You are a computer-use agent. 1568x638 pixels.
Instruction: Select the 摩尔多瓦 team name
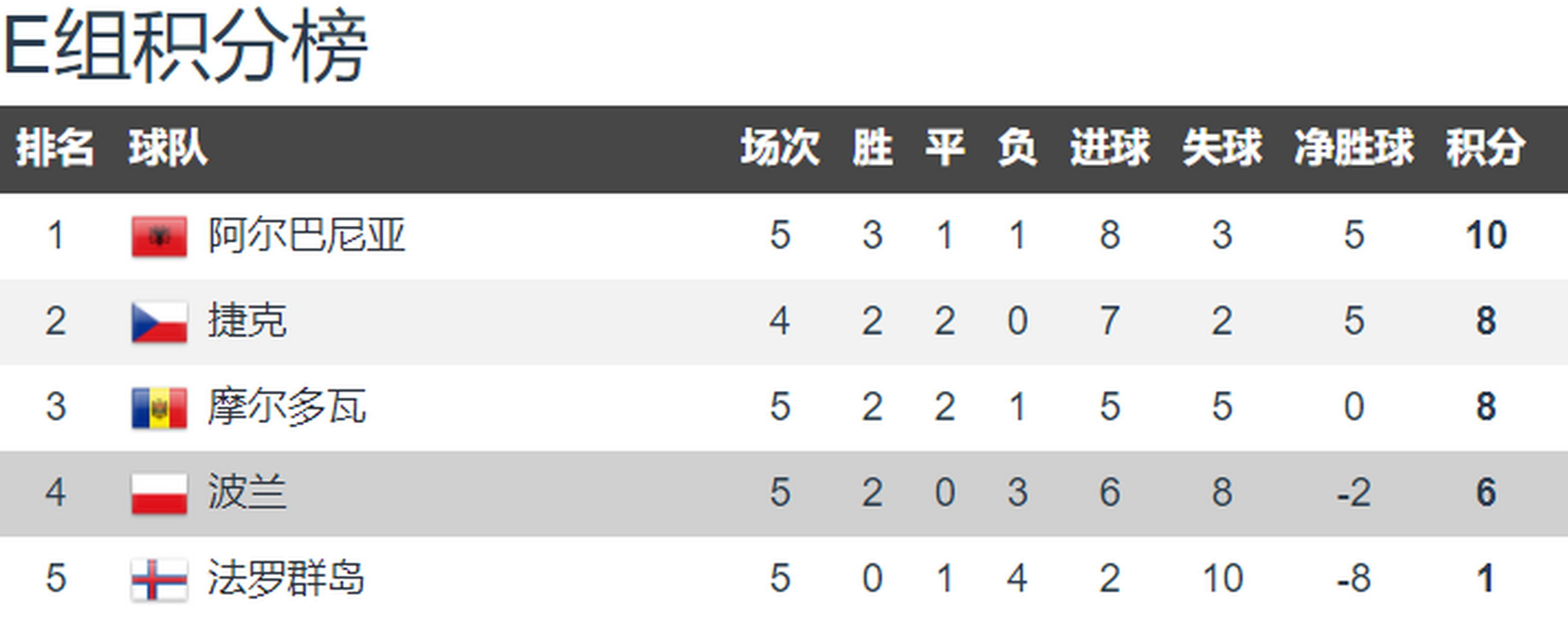286,407
